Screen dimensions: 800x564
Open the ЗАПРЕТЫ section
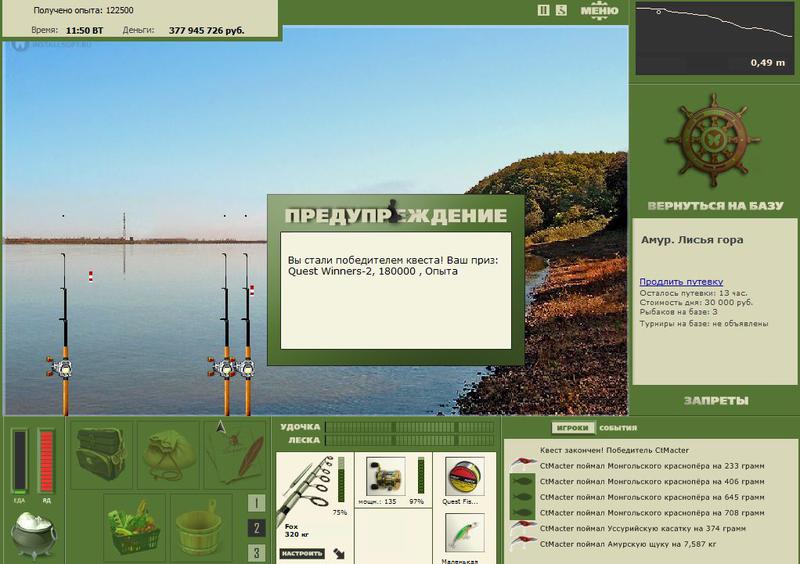coord(716,401)
